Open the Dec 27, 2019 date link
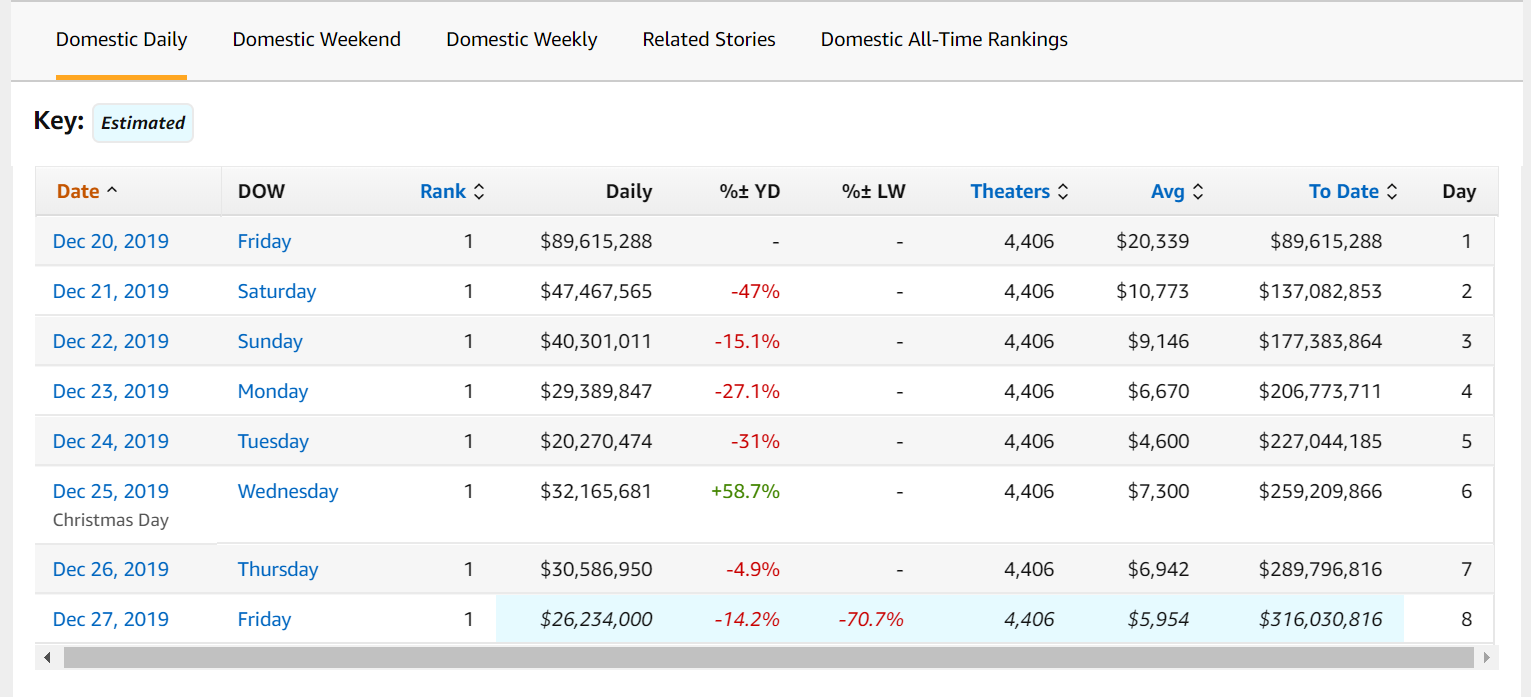This screenshot has height=697, width=1531. click(x=111, y=619)
